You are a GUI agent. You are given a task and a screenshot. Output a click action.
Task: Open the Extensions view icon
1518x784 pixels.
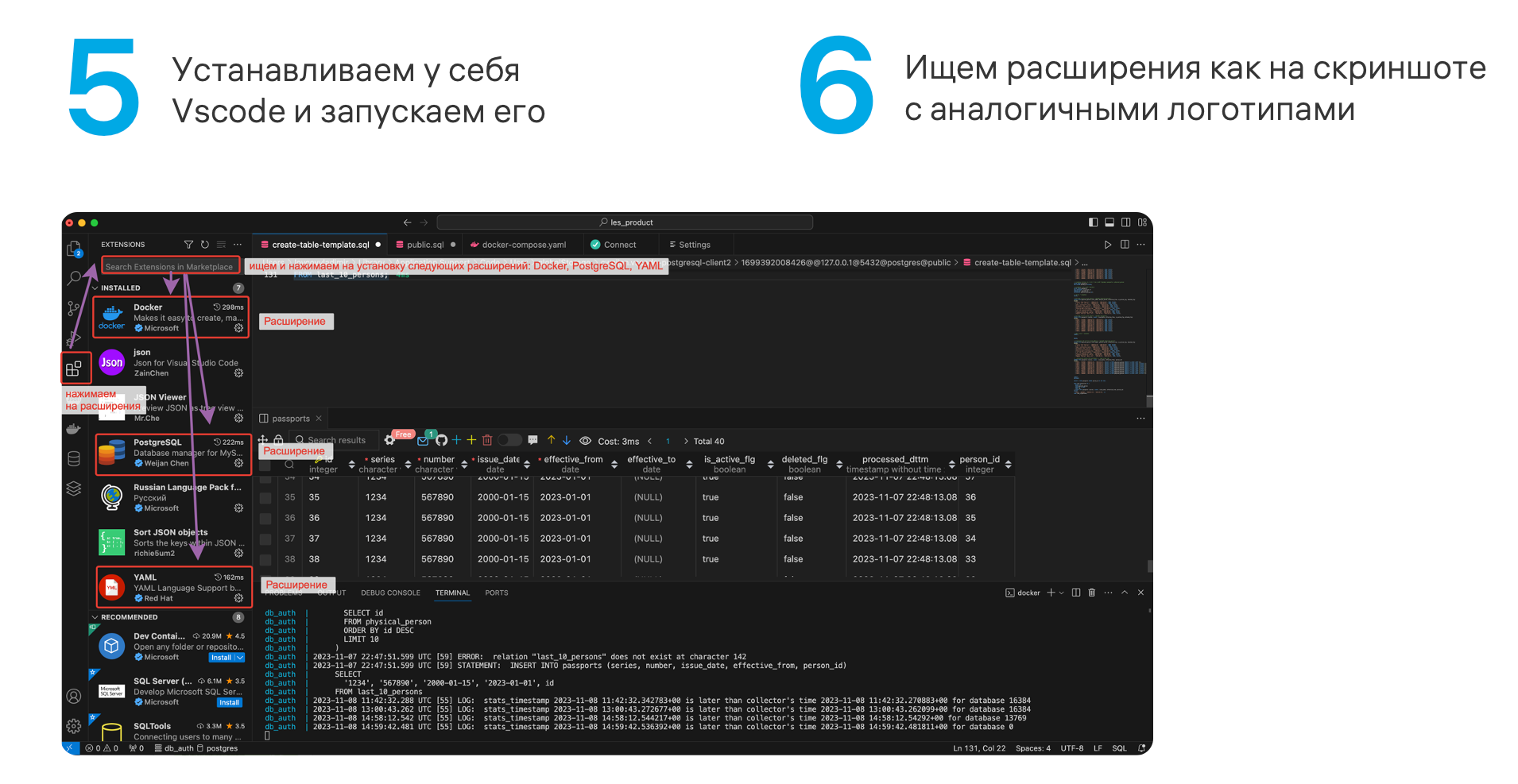pos(74,368)
